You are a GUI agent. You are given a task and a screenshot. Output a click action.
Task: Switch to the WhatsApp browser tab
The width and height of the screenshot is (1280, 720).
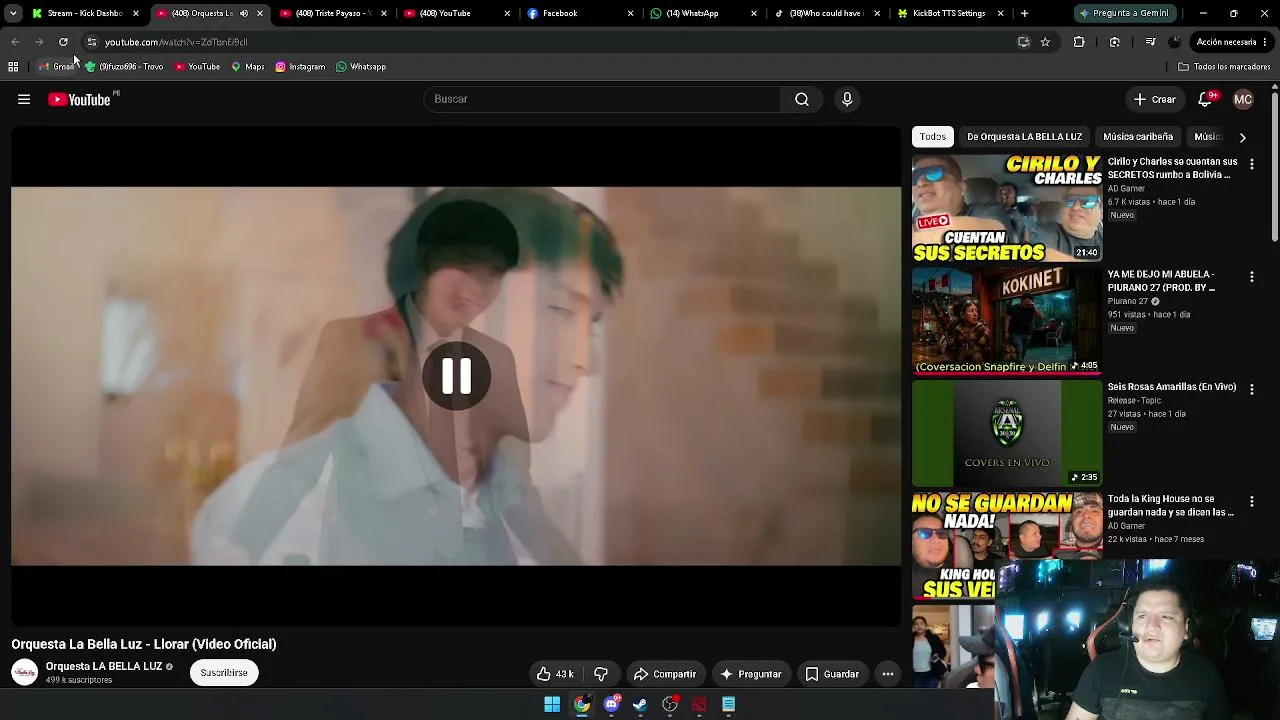(x=704, y=14)
